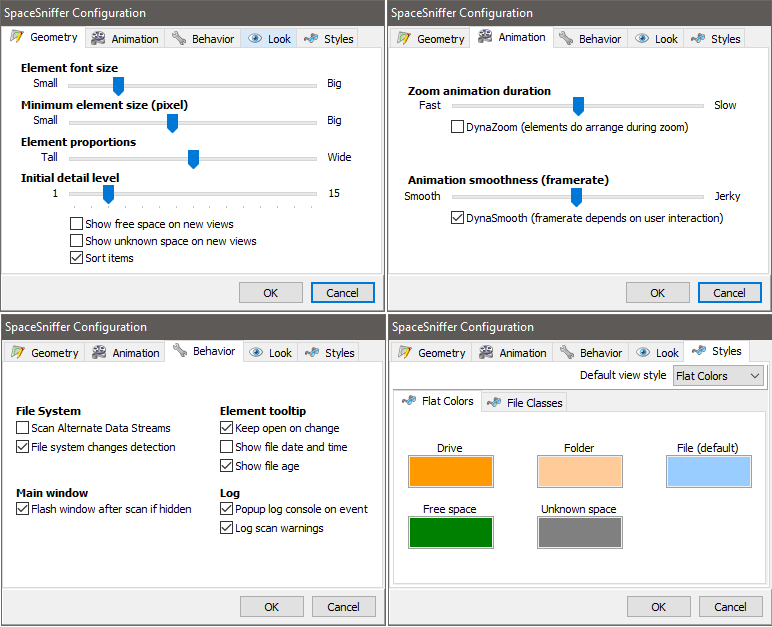Click Look eye icon in top-right window

[642, 38]
